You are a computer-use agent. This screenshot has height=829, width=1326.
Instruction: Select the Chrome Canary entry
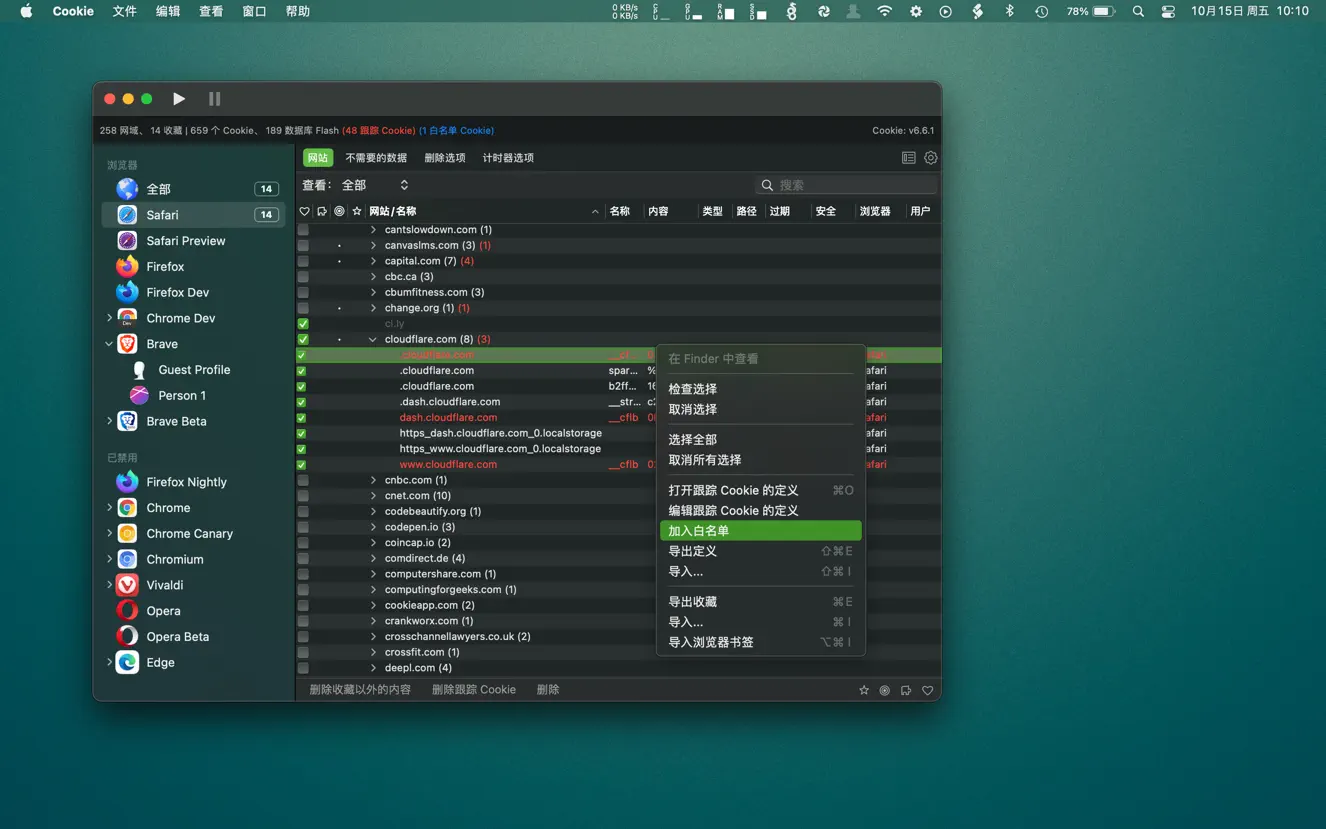pos(190,534)
